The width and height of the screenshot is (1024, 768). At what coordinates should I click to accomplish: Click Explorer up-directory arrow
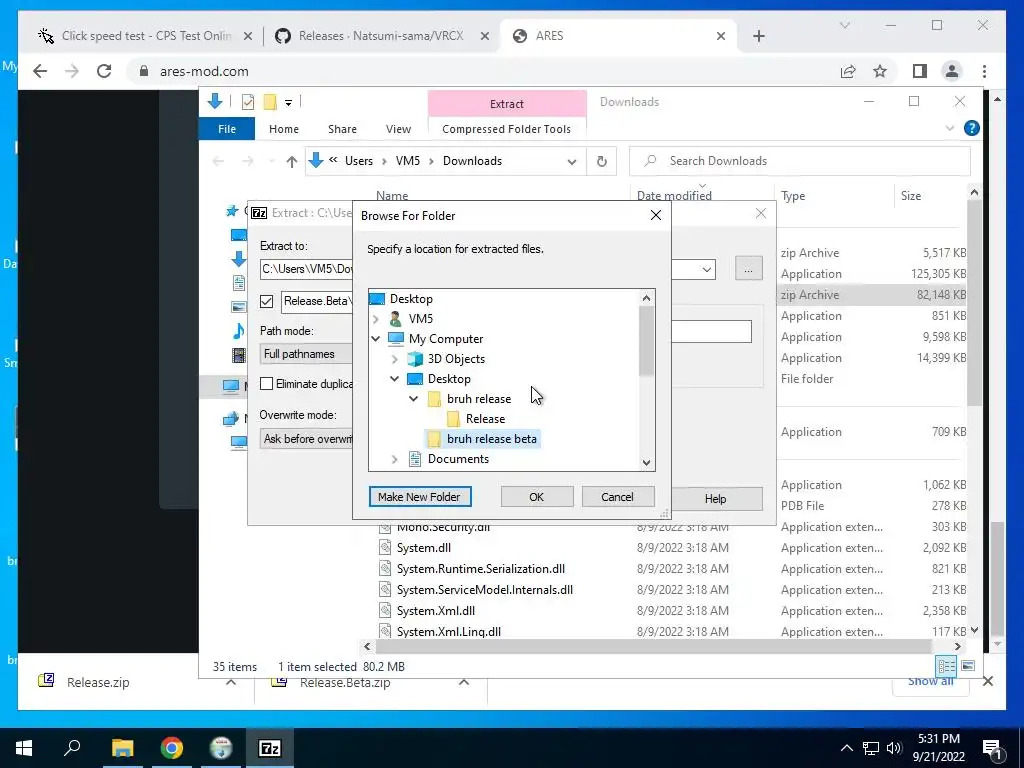point(291,161)
